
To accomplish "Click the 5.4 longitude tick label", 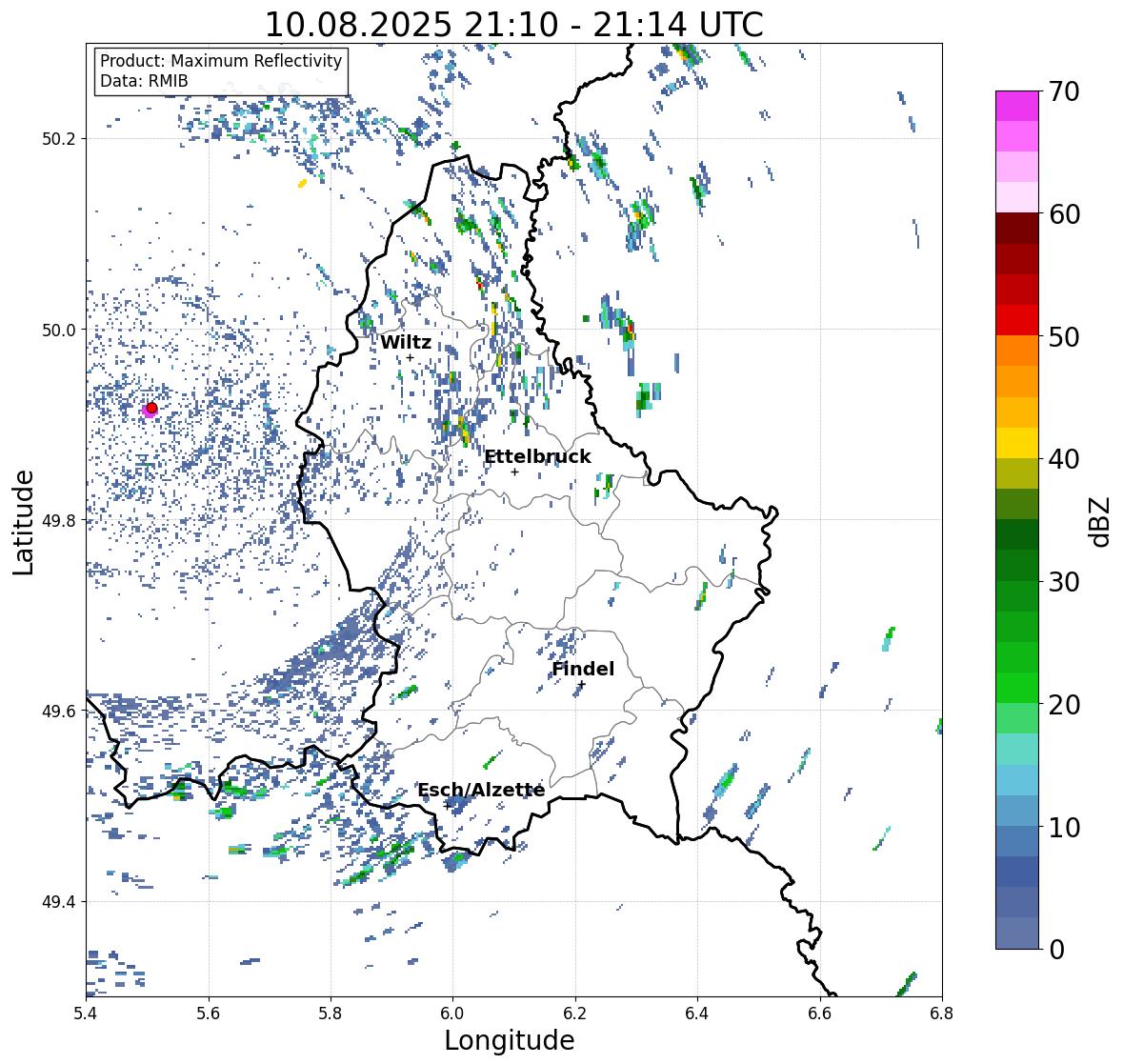I will pyautogui.click(x=86, y=1013).
